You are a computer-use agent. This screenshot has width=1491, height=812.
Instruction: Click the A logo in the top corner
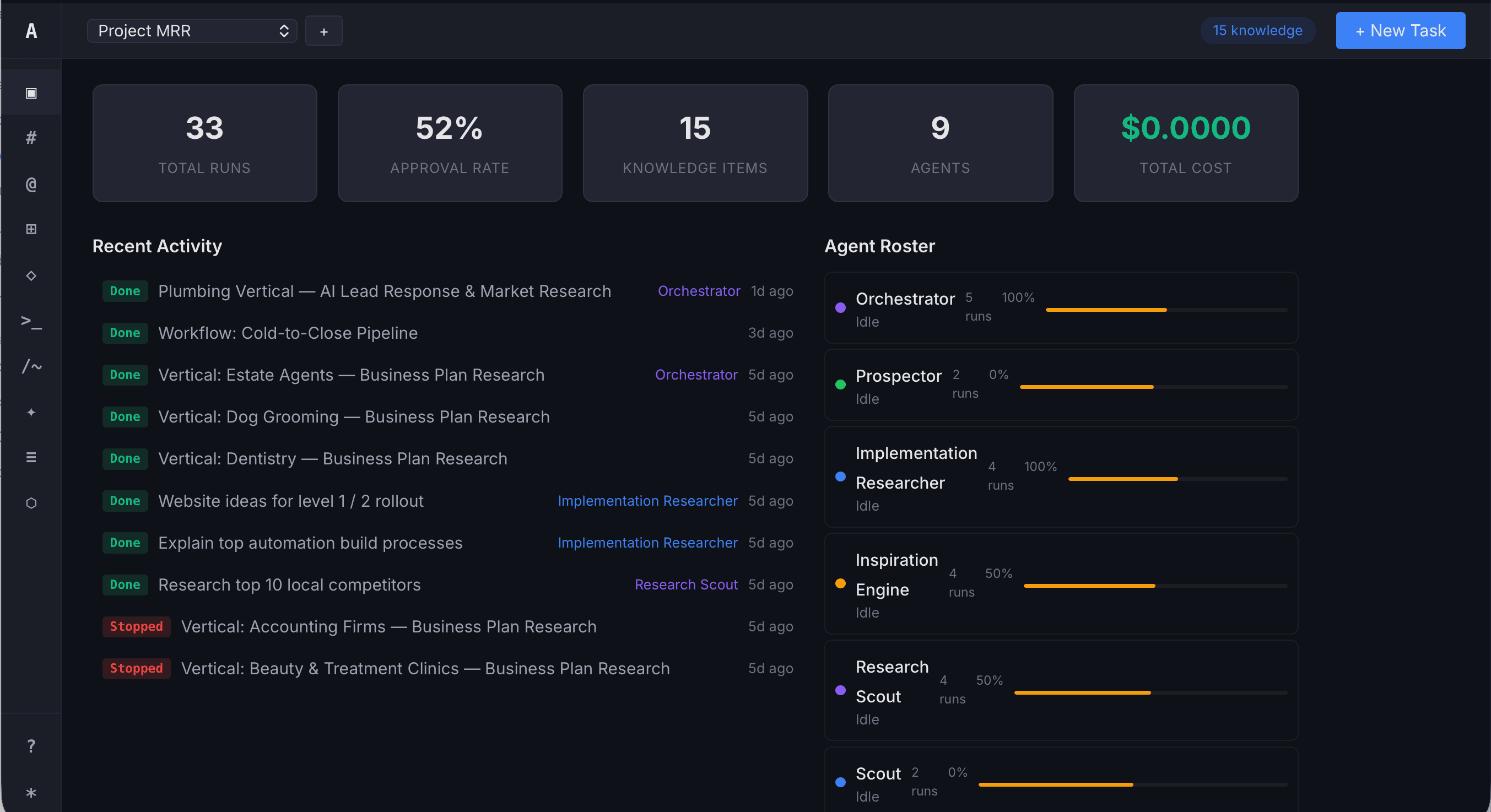[x=31, y=31]
